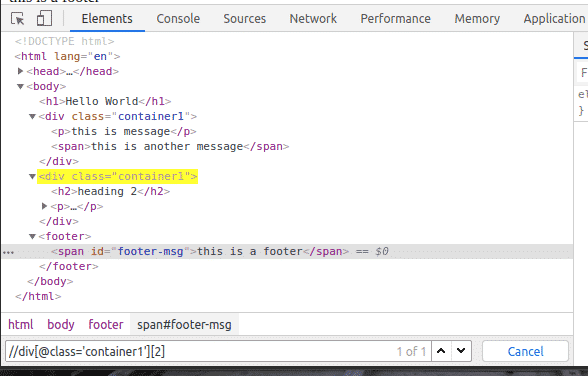Open the ellipsis menu beside footer-msg span
This screenshot has width=588, height=376.
click(x=8, y=252)
